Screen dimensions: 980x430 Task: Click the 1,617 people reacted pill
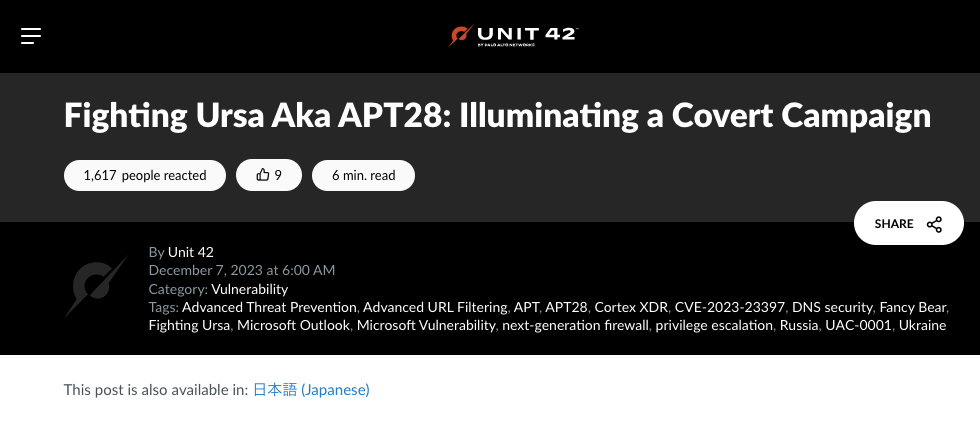[x=145, y=175]
